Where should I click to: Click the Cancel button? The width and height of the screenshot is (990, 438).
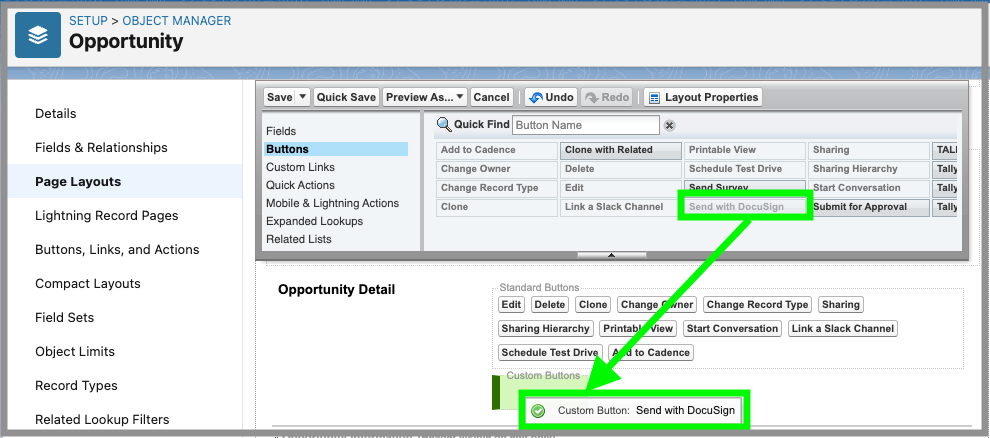(x=491, y=97)
